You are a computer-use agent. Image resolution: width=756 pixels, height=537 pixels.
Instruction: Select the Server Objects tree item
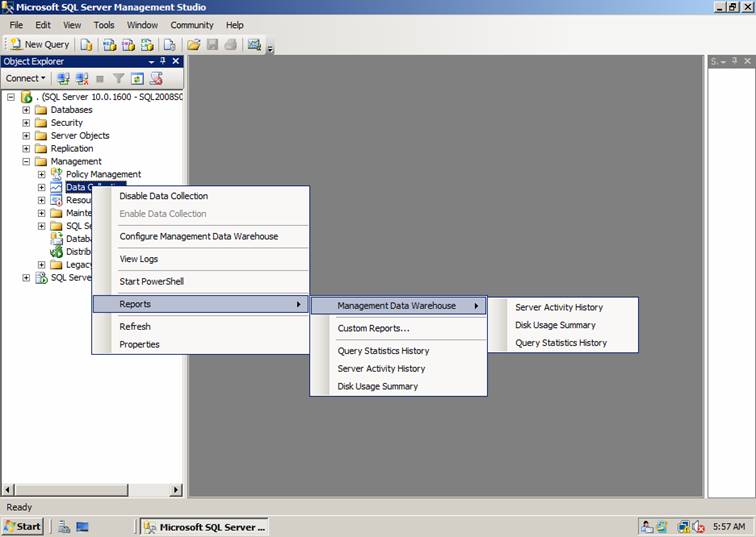pyautogui.click(x=80, y=136)
